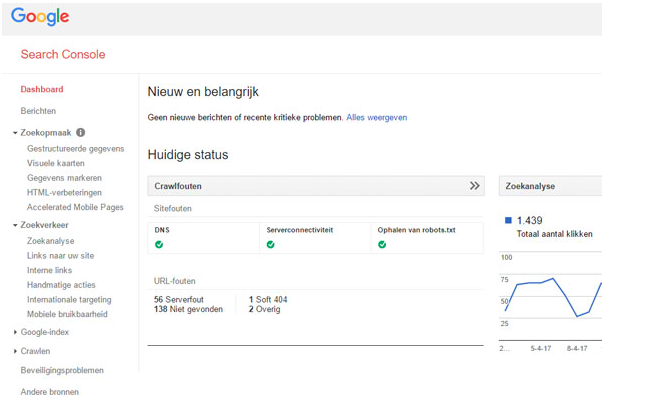This screenshot has height=407, width=652.
Task: Open Gestructureerde gegevens
Action: [76, 149]
